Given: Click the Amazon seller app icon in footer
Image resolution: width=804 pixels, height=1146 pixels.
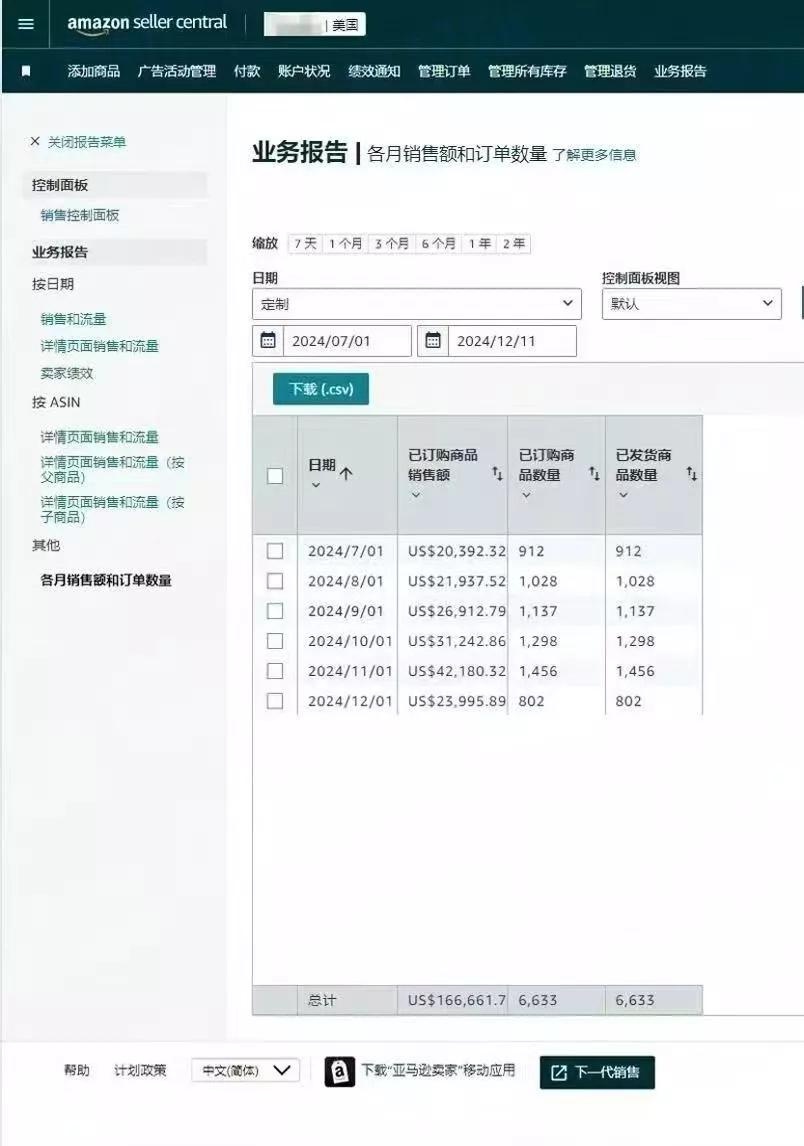Looking at the screenshot, I should pyautogui.click(x=340, y=1071).
